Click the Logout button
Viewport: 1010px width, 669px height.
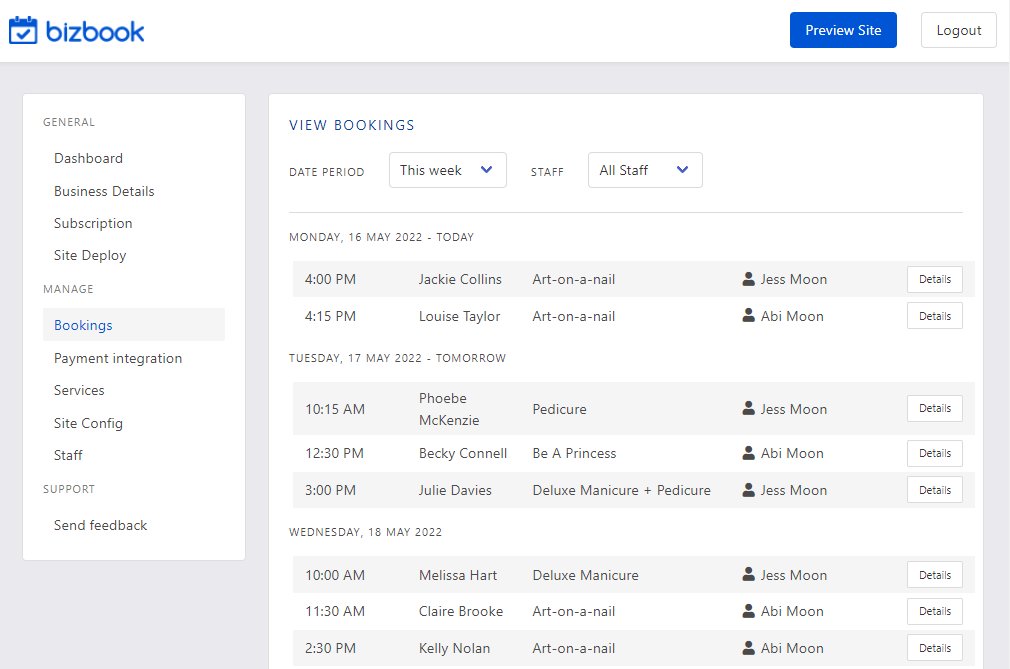pos(958,30)
